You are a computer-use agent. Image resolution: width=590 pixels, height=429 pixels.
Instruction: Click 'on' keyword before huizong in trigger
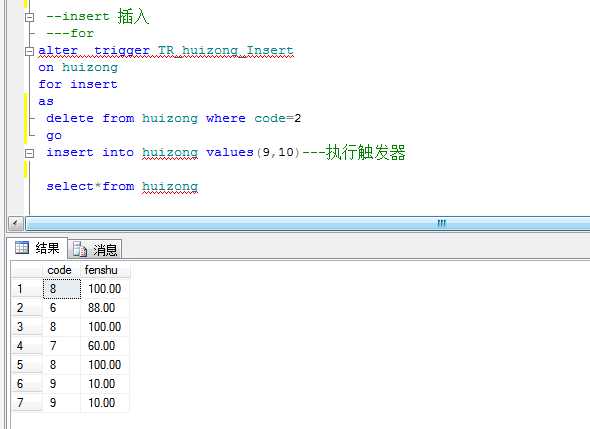point(46,68)
